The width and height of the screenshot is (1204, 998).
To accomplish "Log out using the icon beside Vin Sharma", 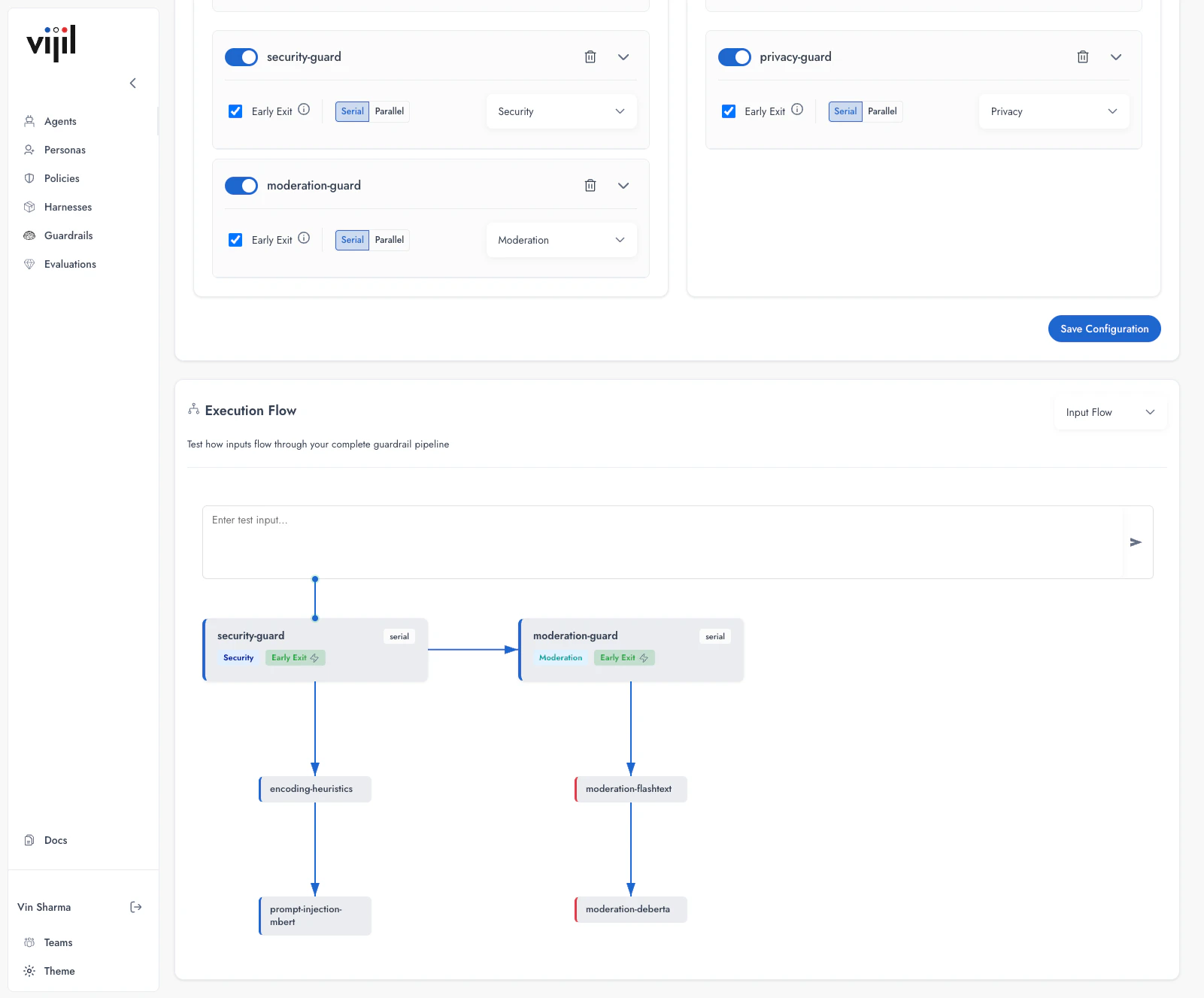I will click(x=136, y=906).
